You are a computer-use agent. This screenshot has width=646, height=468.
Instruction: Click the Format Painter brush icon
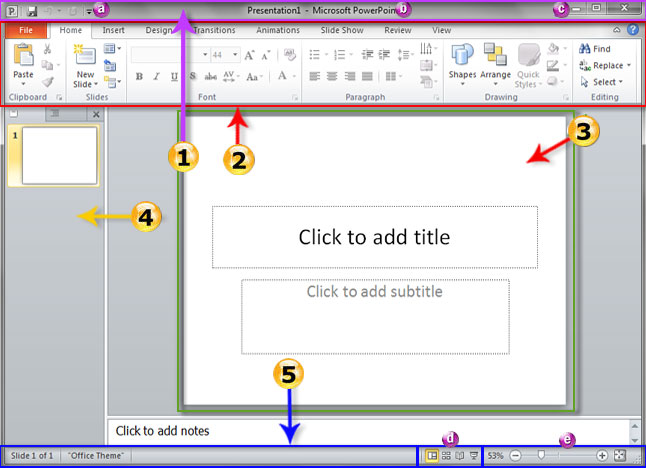pyautogui.click(x=48, y=82)
